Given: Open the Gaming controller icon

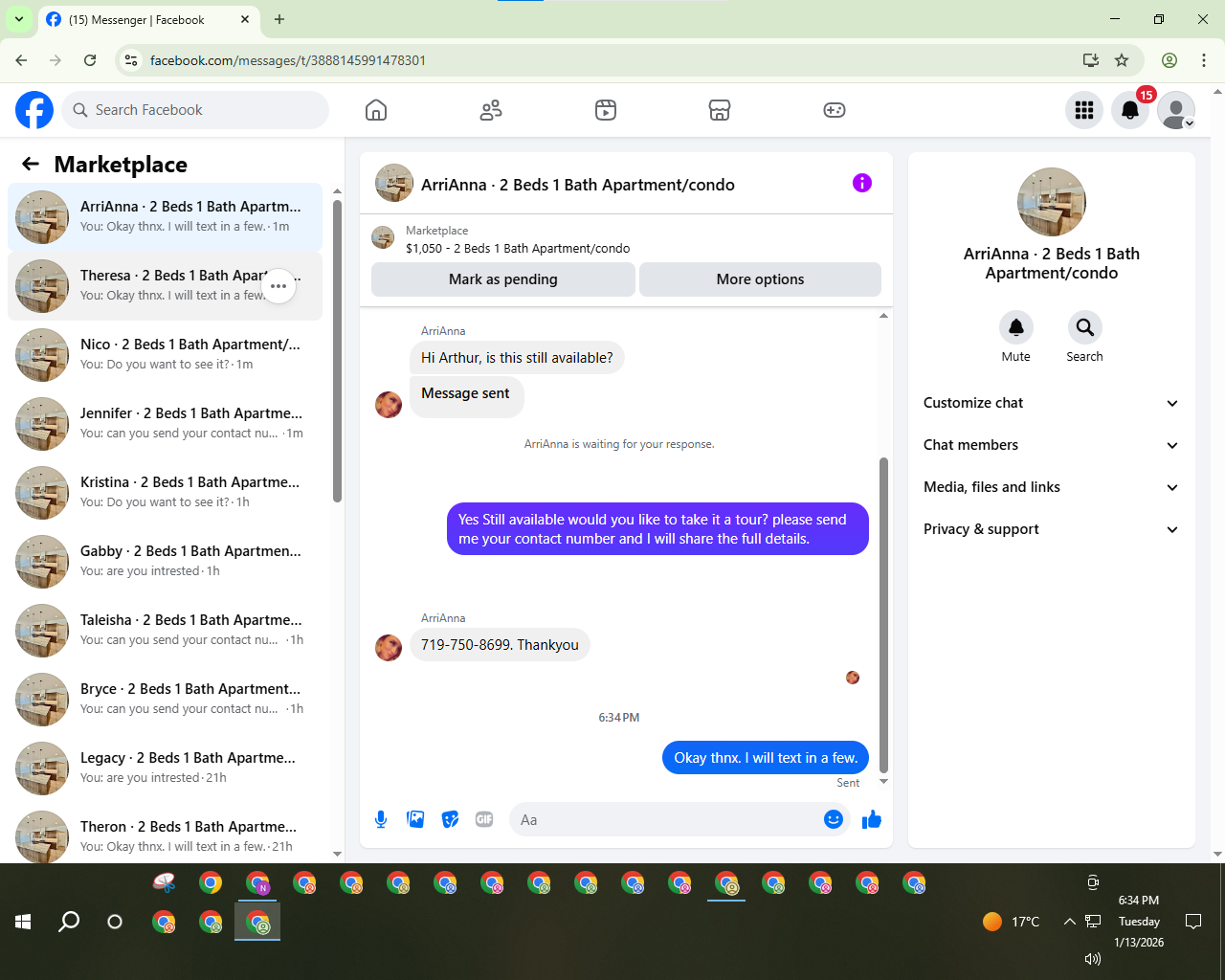Looking at the screenshot, I should (x=835, y=110).
